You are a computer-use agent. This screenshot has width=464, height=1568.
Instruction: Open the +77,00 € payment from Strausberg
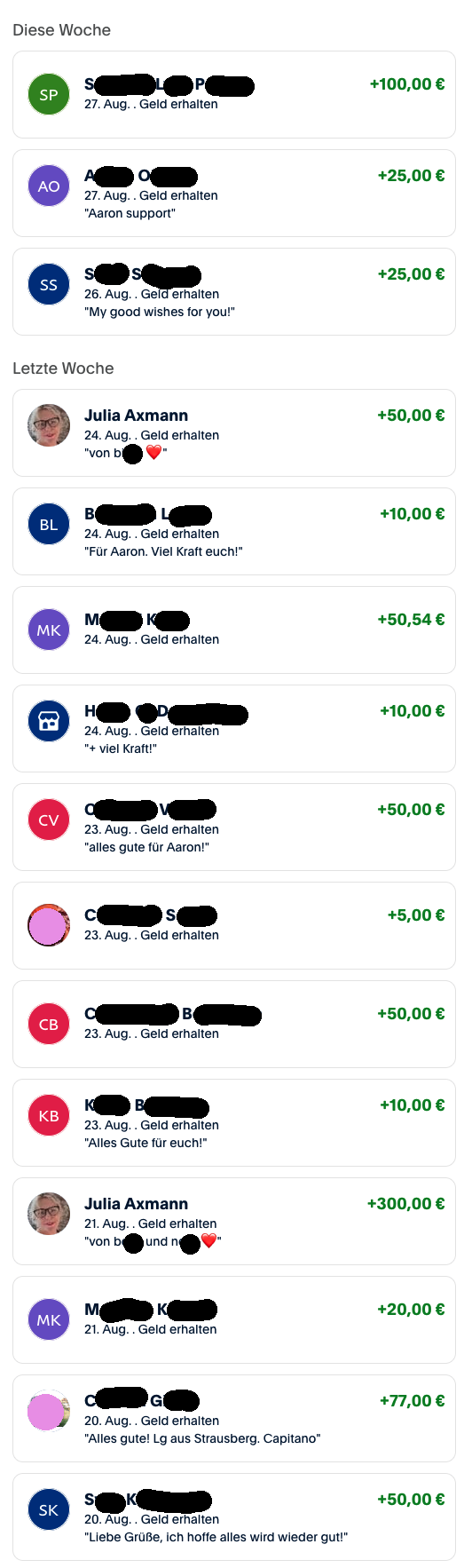click(234, 1418)
